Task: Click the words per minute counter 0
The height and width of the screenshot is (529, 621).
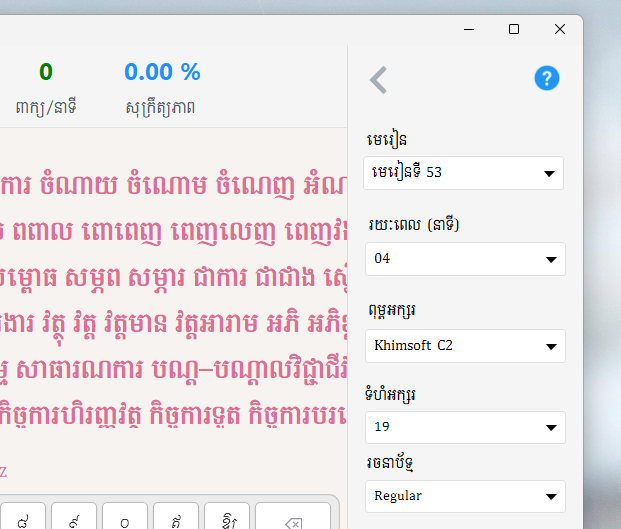Action: pos(46,72)
